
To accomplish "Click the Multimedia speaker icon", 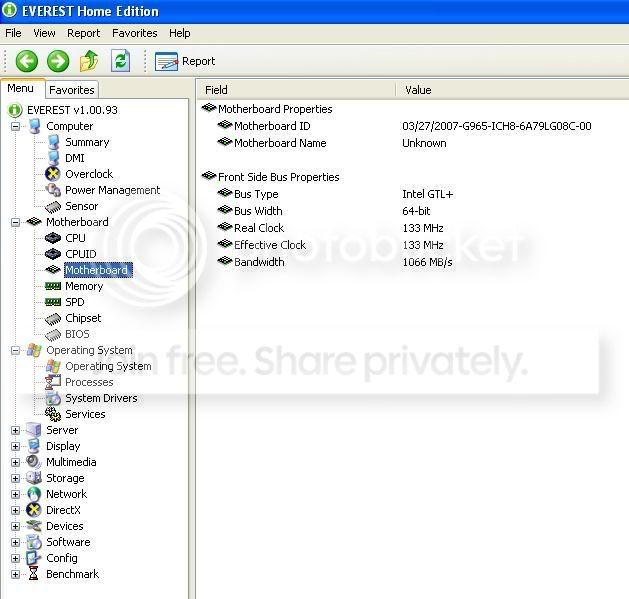I will coord(34,462).
